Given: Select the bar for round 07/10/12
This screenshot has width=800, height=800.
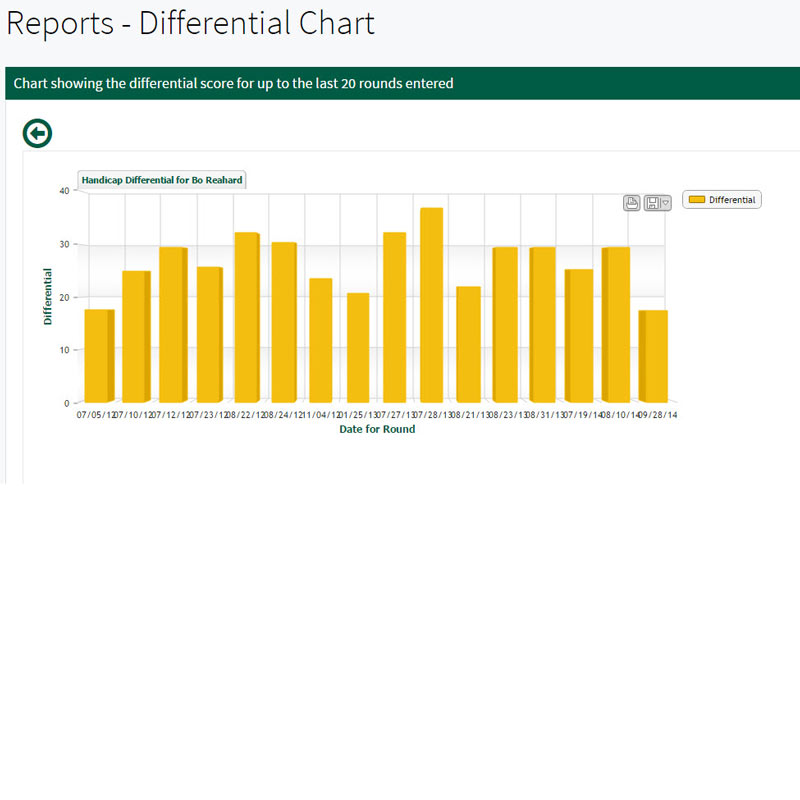Looking at the screenshot, I should [x=134, y=336].
